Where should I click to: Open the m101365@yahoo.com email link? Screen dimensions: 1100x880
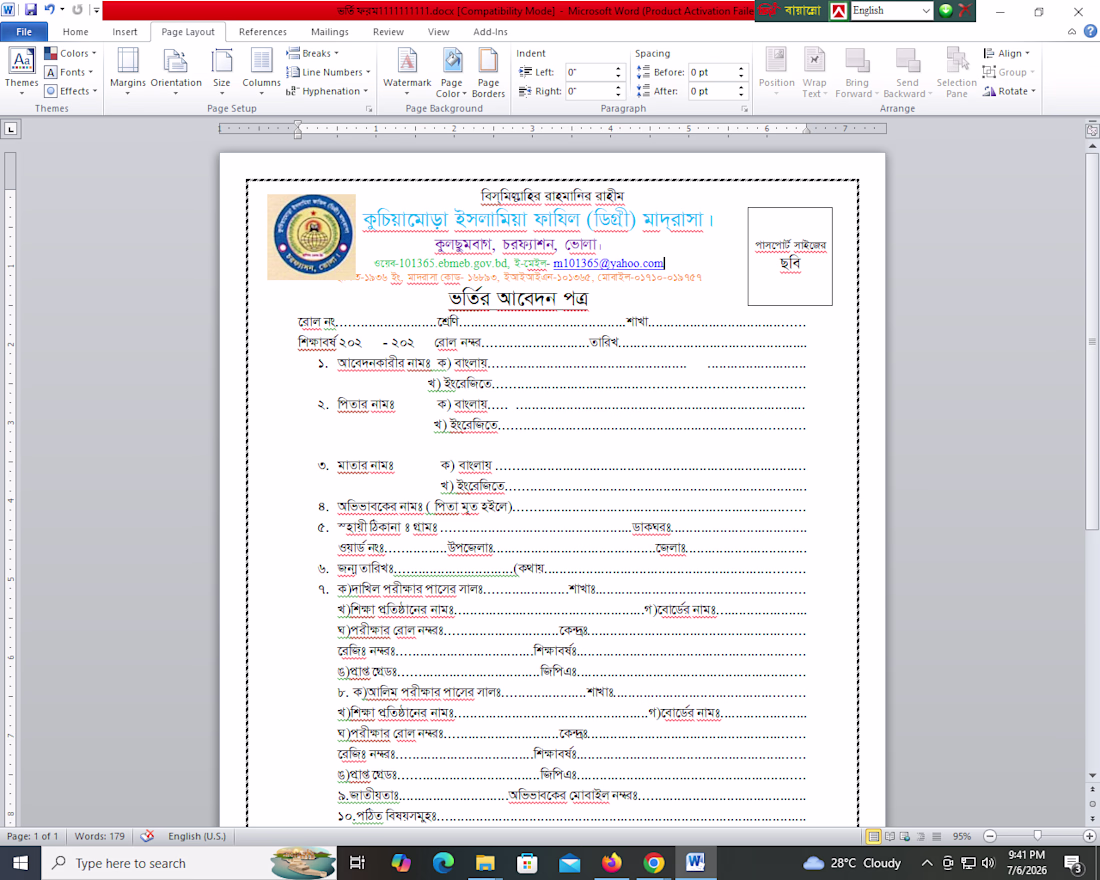pyautogui.click(x=608, y=263)
